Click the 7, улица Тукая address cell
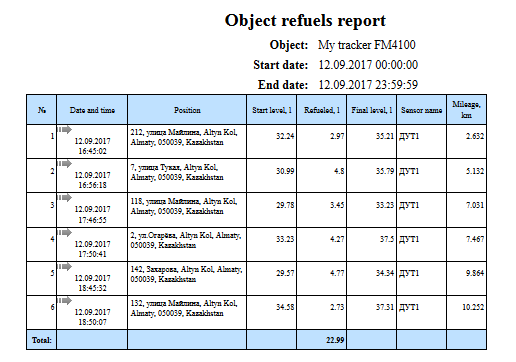 point(187,176)
